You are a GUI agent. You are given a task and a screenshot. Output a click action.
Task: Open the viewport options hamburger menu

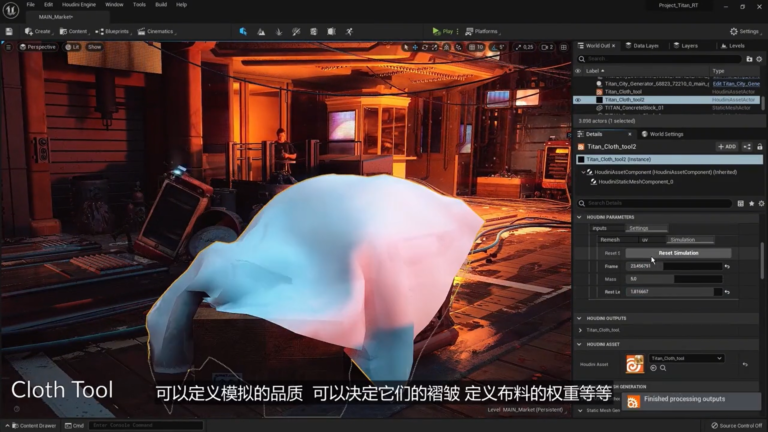(8, 47)
